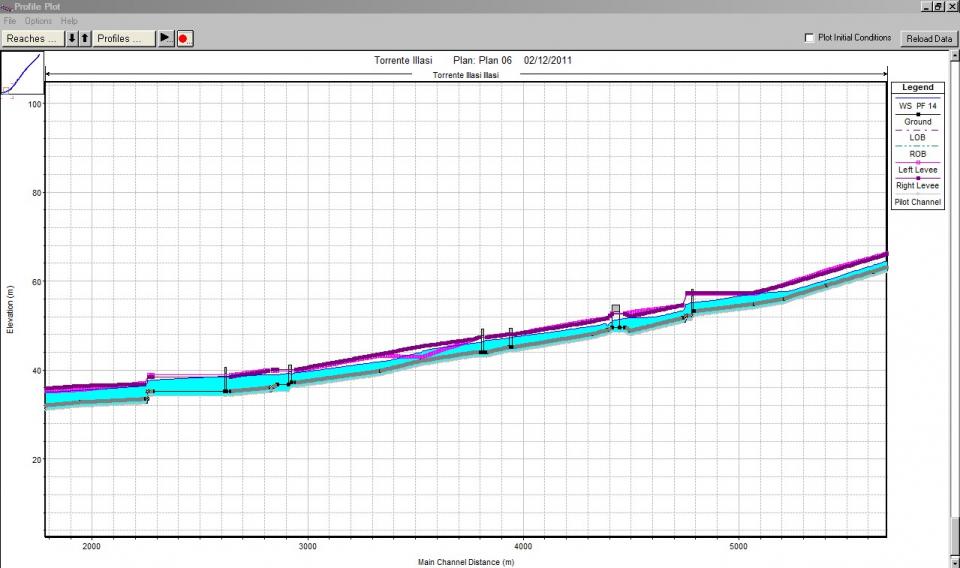The height and width of the screenshot is (568, 960).
Task: Open the Reaches selection list
Action: click(x=32, y=38)
